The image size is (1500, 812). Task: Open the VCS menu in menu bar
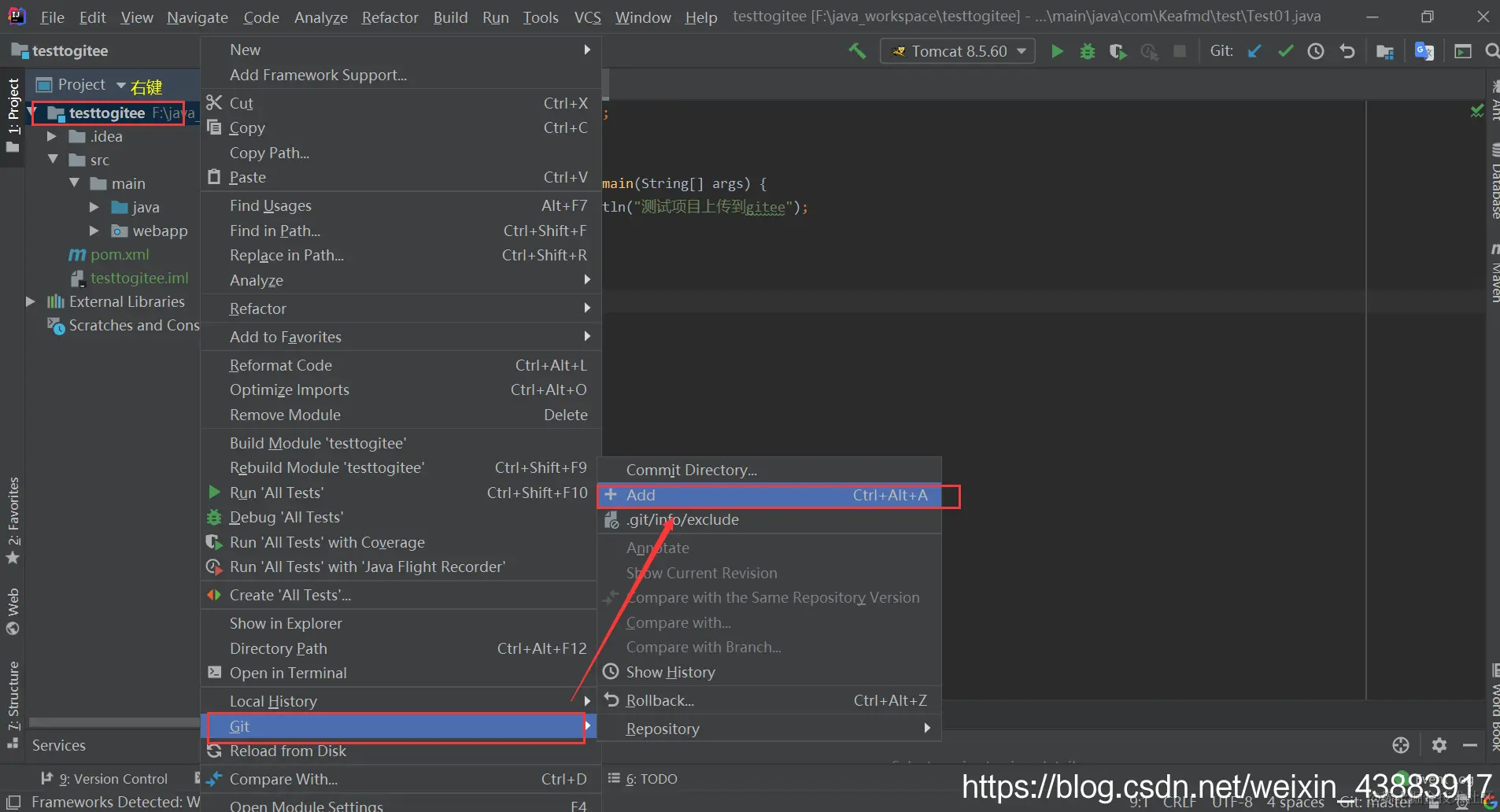pos(587,17)
